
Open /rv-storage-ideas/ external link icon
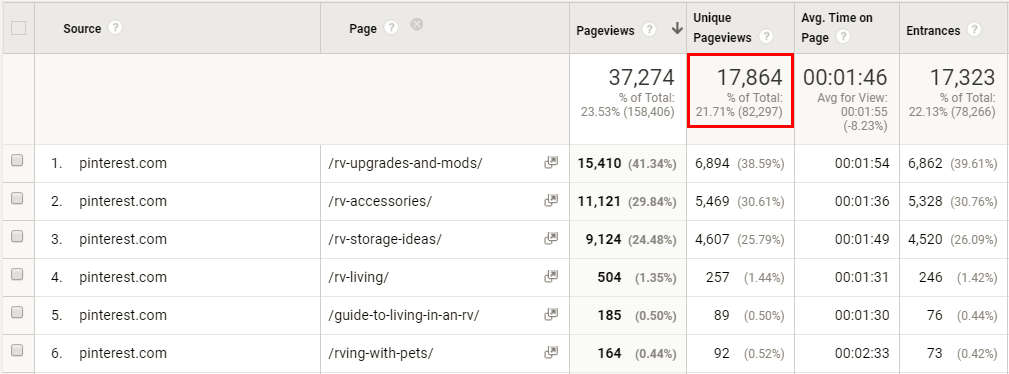tap(551, 239)
